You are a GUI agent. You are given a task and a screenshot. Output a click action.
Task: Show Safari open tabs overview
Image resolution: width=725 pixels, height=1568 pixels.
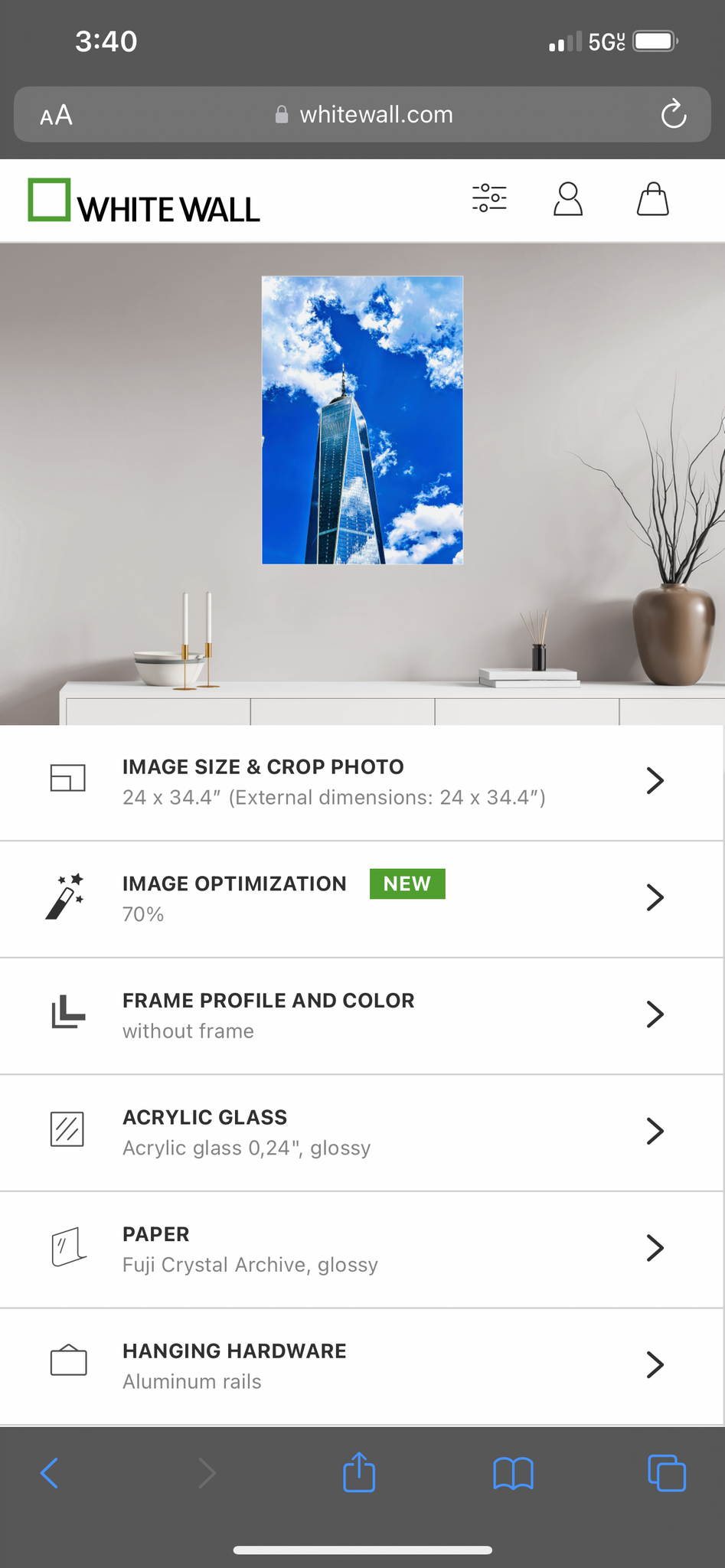pos(667,1472)
